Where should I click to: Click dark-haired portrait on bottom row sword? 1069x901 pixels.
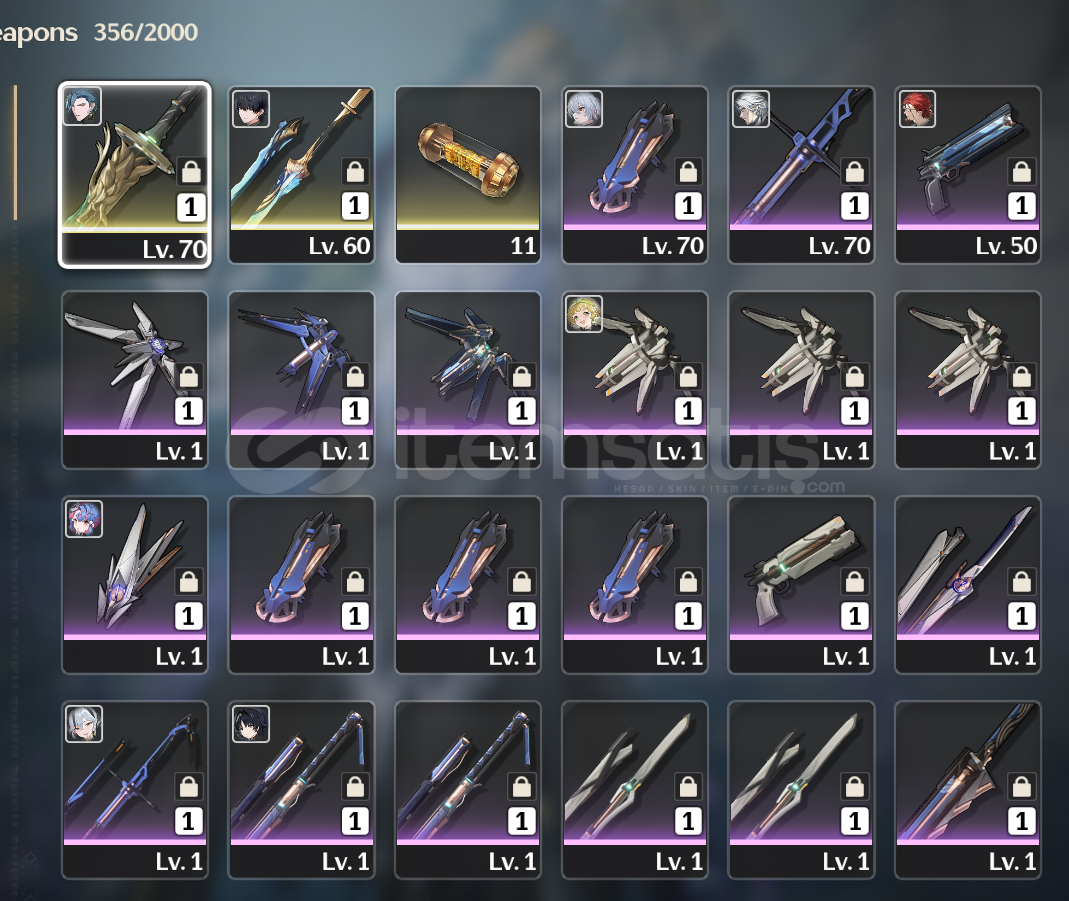pyautogui.click(x=251, y=724)
